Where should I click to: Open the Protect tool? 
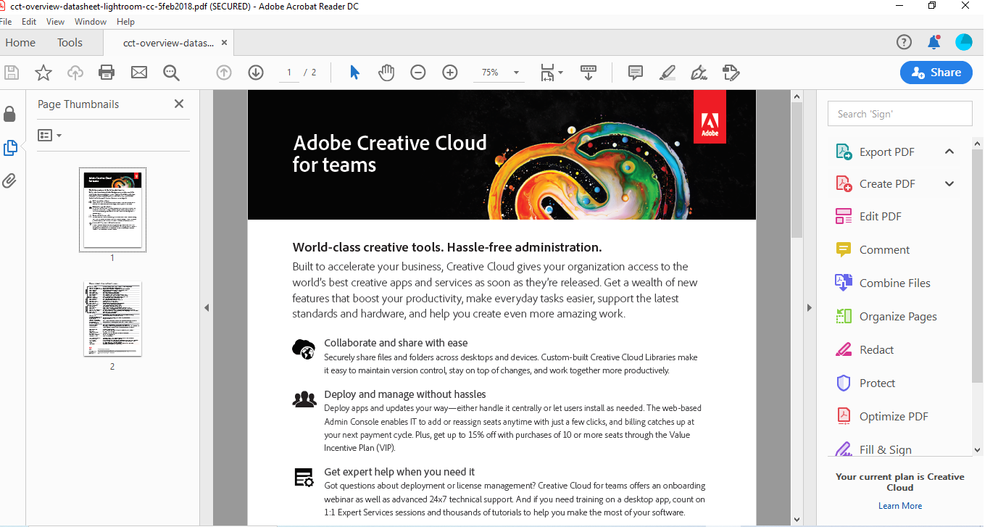tap(865, 383)
